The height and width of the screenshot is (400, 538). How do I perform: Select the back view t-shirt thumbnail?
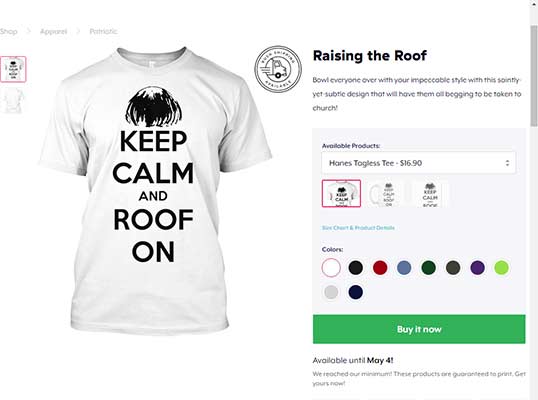click(13, 101)
